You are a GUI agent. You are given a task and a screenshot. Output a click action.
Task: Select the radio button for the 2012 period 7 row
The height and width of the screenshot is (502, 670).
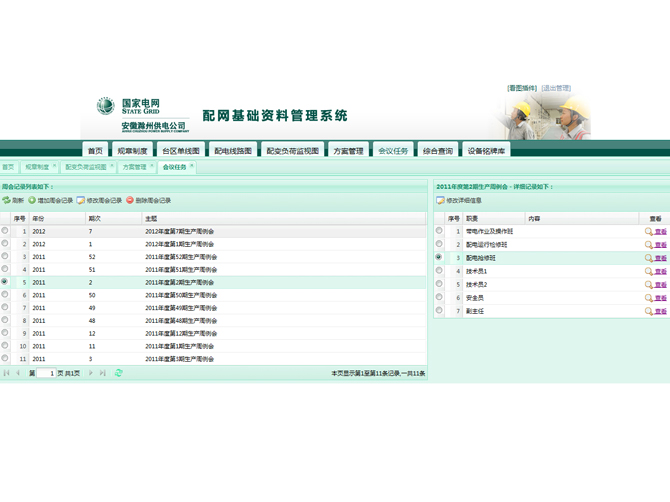5,231
